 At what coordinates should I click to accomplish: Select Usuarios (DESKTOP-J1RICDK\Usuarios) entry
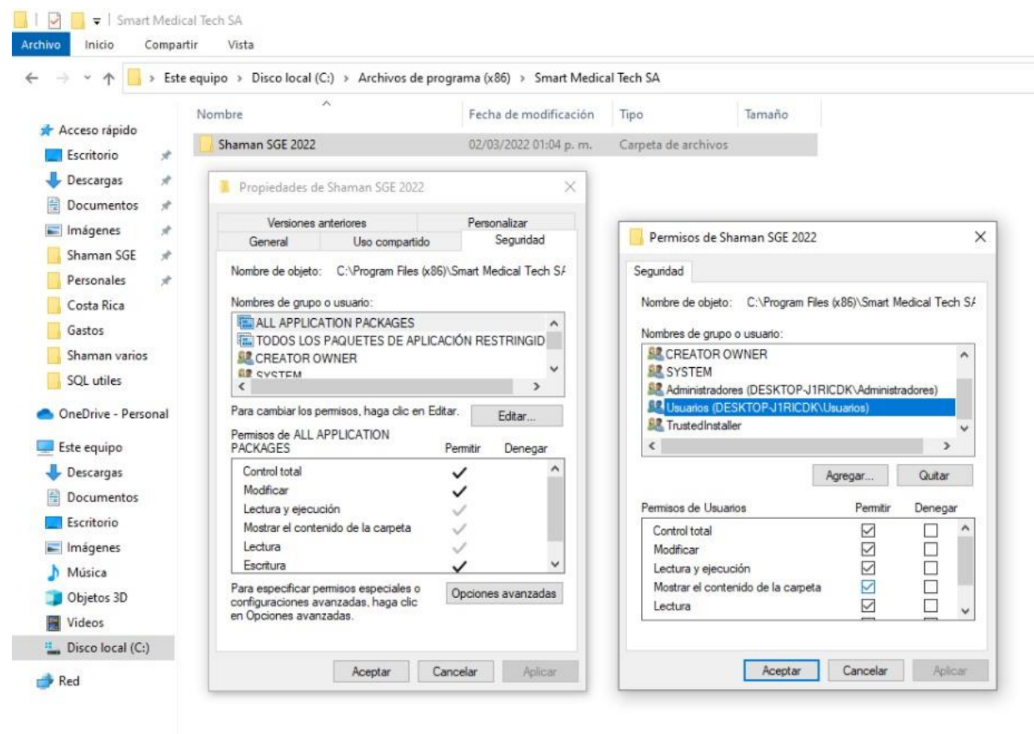tap(801, 408)
